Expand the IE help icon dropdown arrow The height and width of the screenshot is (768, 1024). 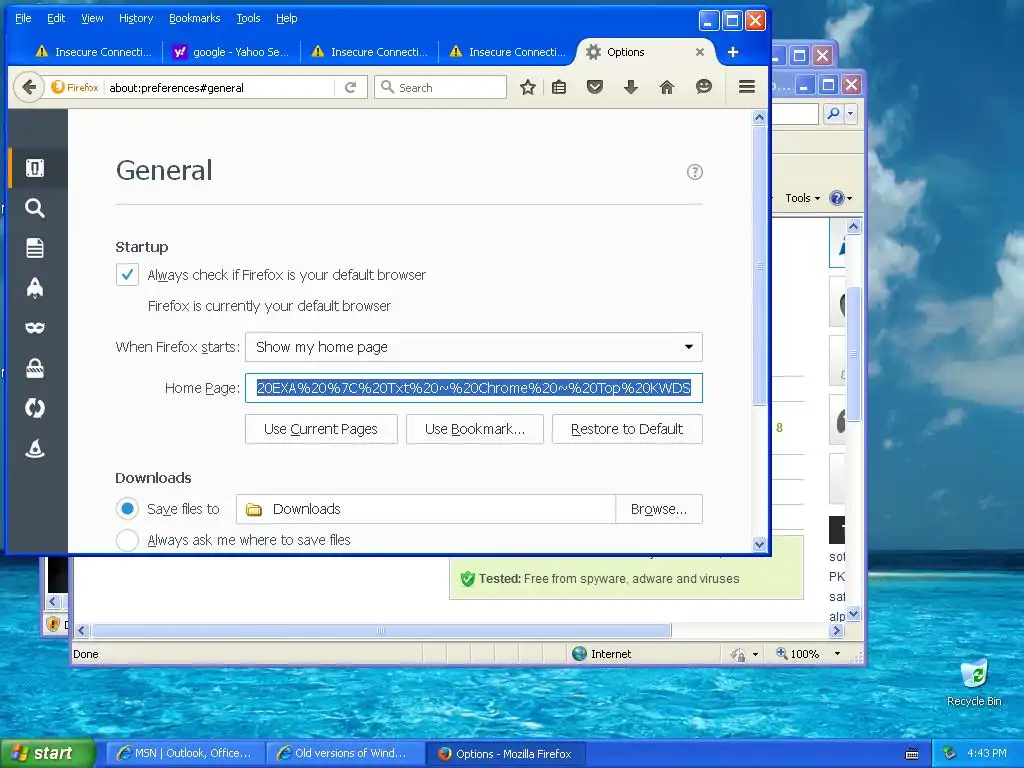pos(850,199)
